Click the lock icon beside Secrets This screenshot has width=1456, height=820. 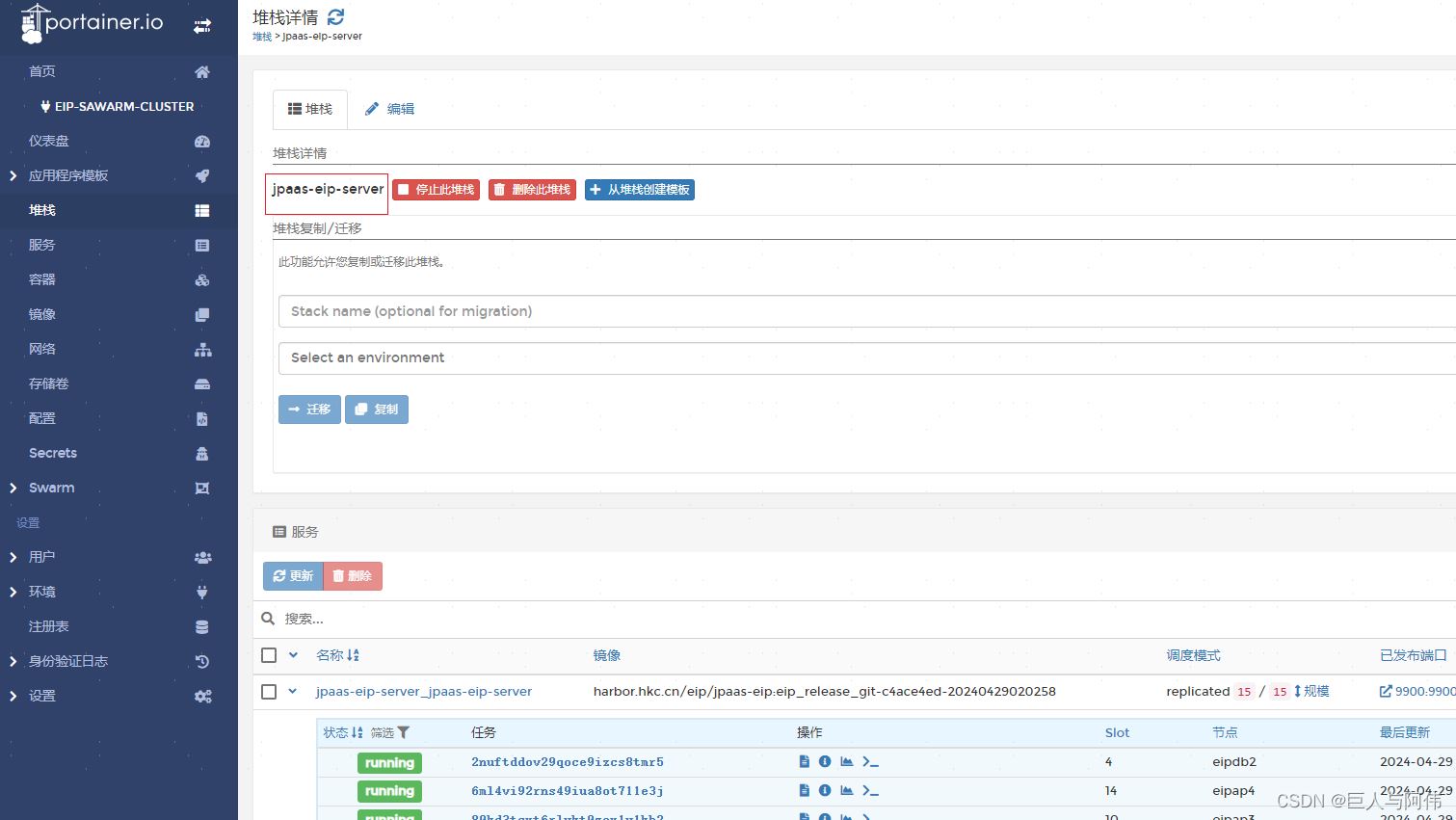(202, 454)
